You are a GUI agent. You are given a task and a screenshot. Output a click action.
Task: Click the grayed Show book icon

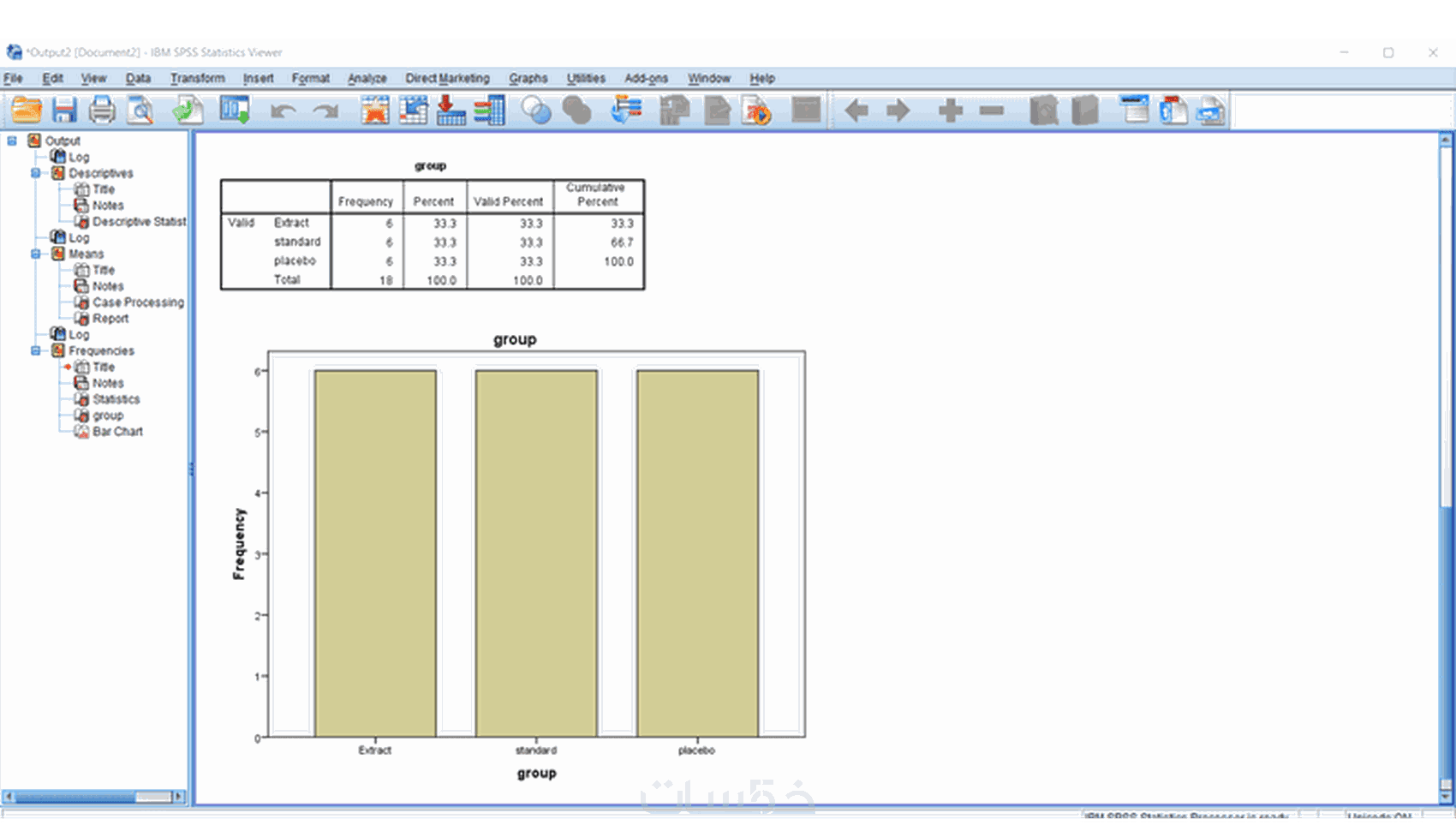tap(1044, 111)
